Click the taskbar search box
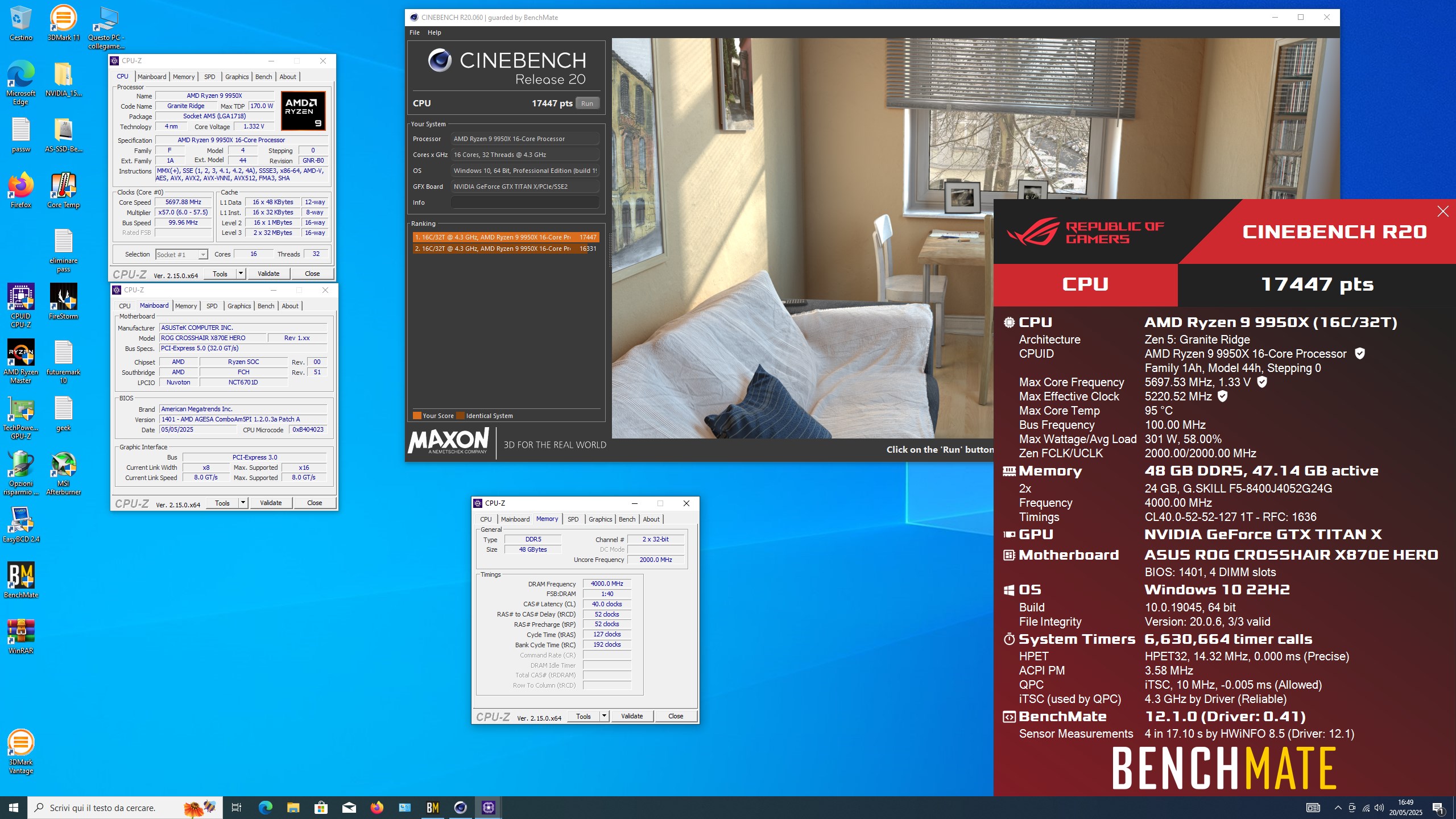This screenshot has width=1456, height=819. [x=125, y=808]
